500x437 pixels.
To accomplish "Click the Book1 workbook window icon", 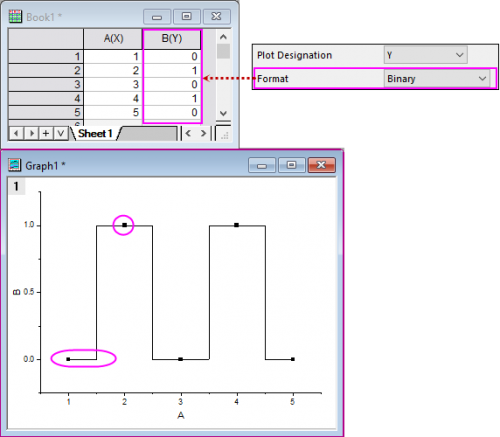I will [15, 17].
